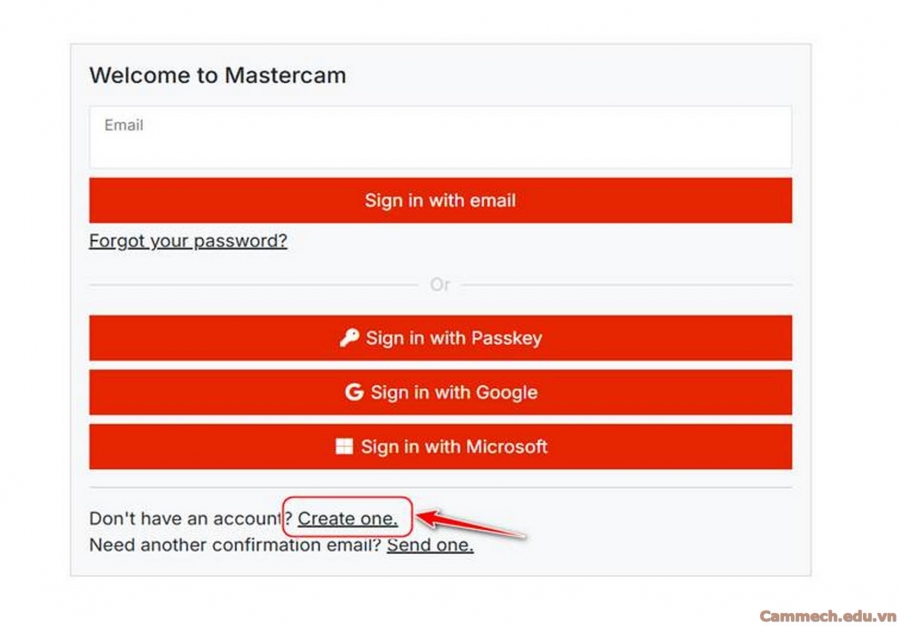
Task: Click the Email input field
Action: point(440,136)
